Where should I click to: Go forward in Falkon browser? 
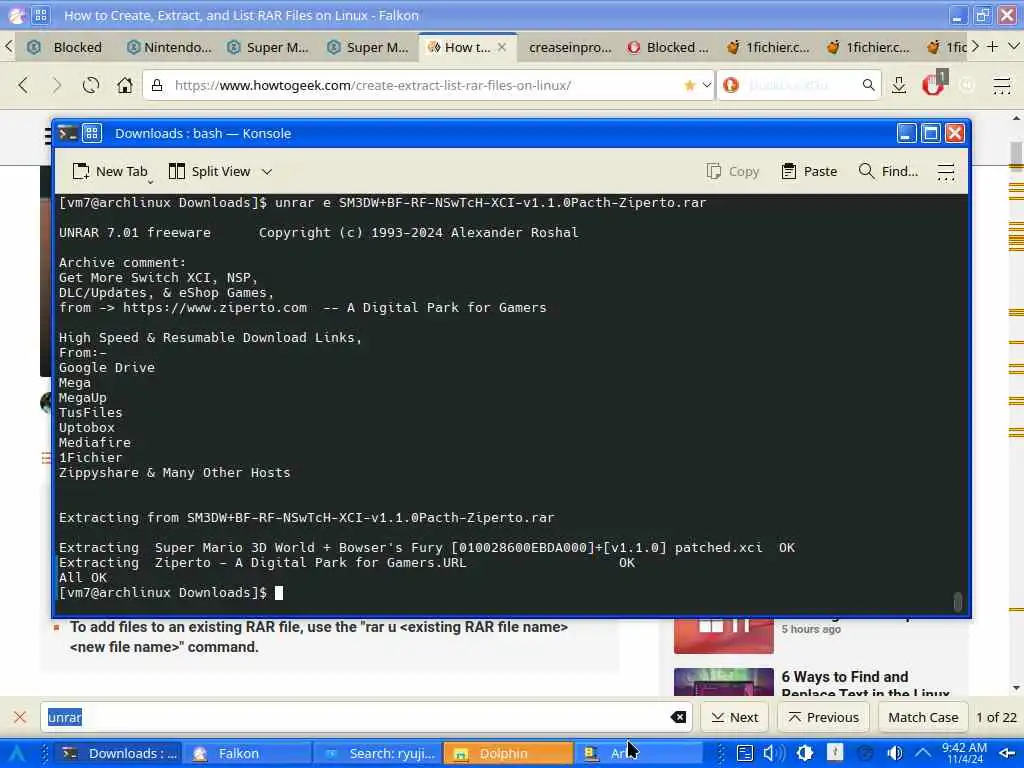[x=57, y=85]
